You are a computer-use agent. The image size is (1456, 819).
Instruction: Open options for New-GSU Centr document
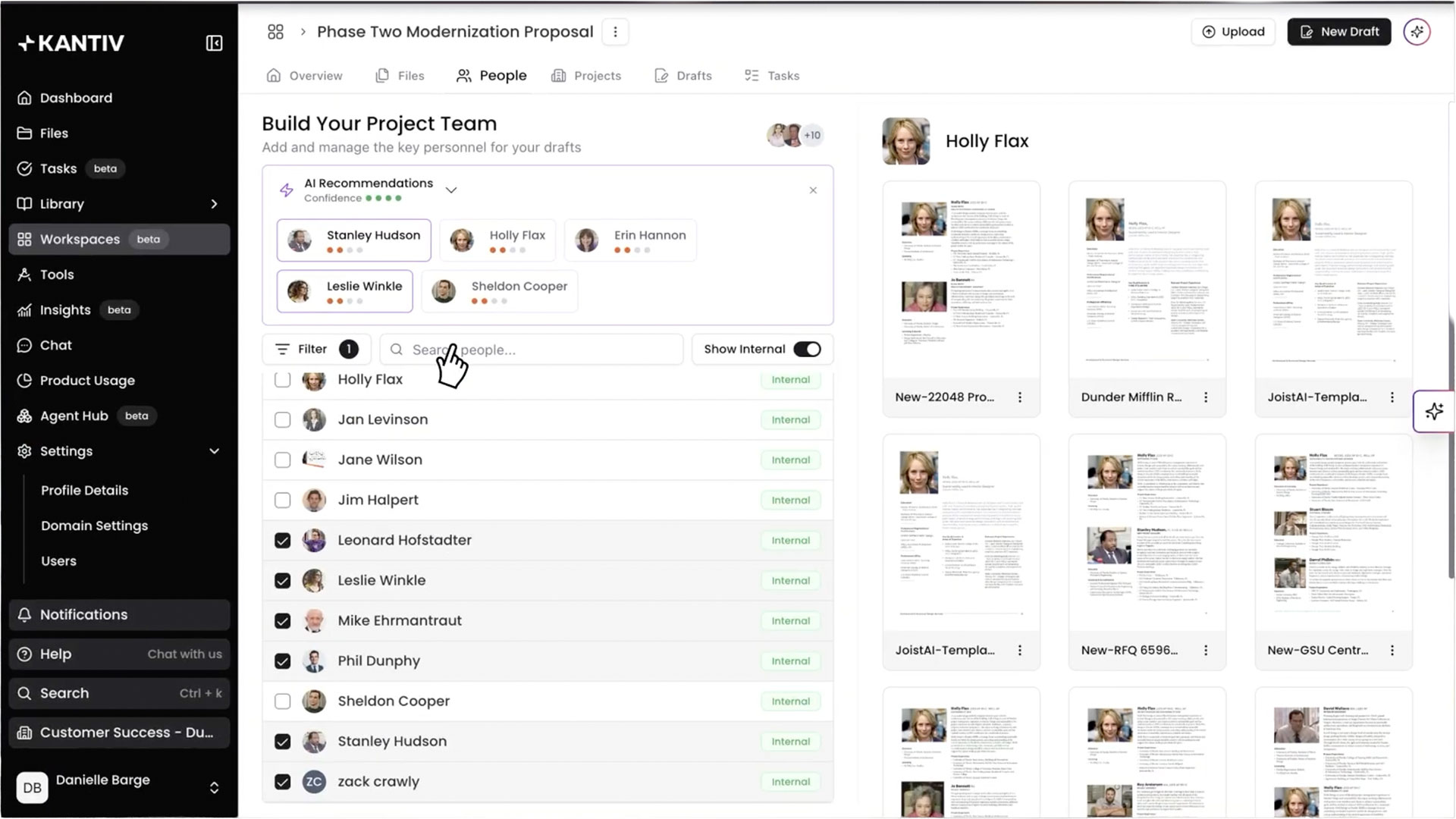(1392, 651)
